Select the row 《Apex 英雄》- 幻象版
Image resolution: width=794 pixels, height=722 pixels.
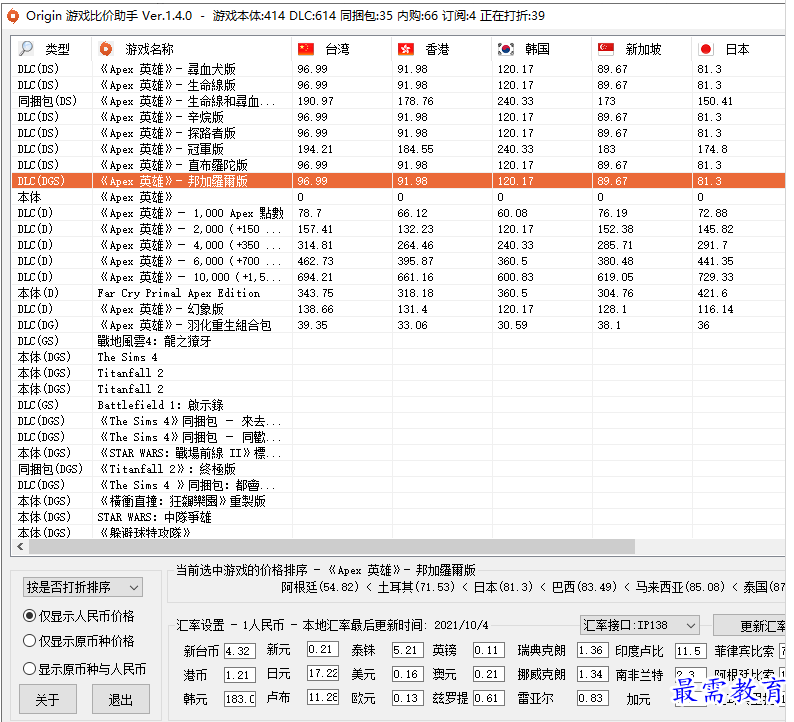(399, 309)
